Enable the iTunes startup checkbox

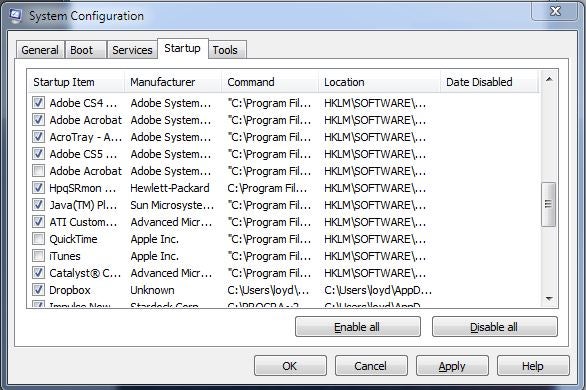tap(38, 256)
